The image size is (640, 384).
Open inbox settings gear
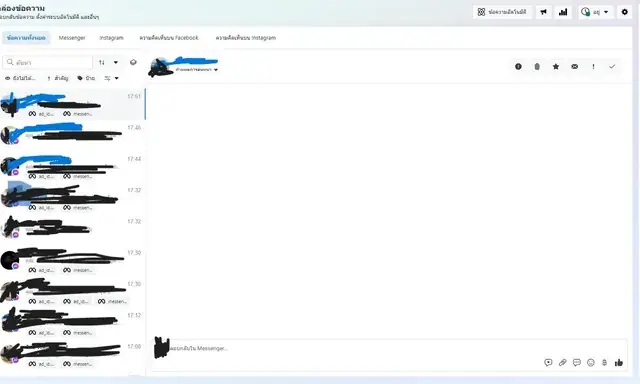point(624,12)
